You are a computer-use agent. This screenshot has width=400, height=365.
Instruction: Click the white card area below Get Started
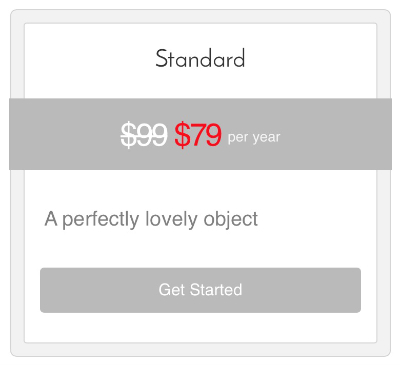[x=200, y=327]
